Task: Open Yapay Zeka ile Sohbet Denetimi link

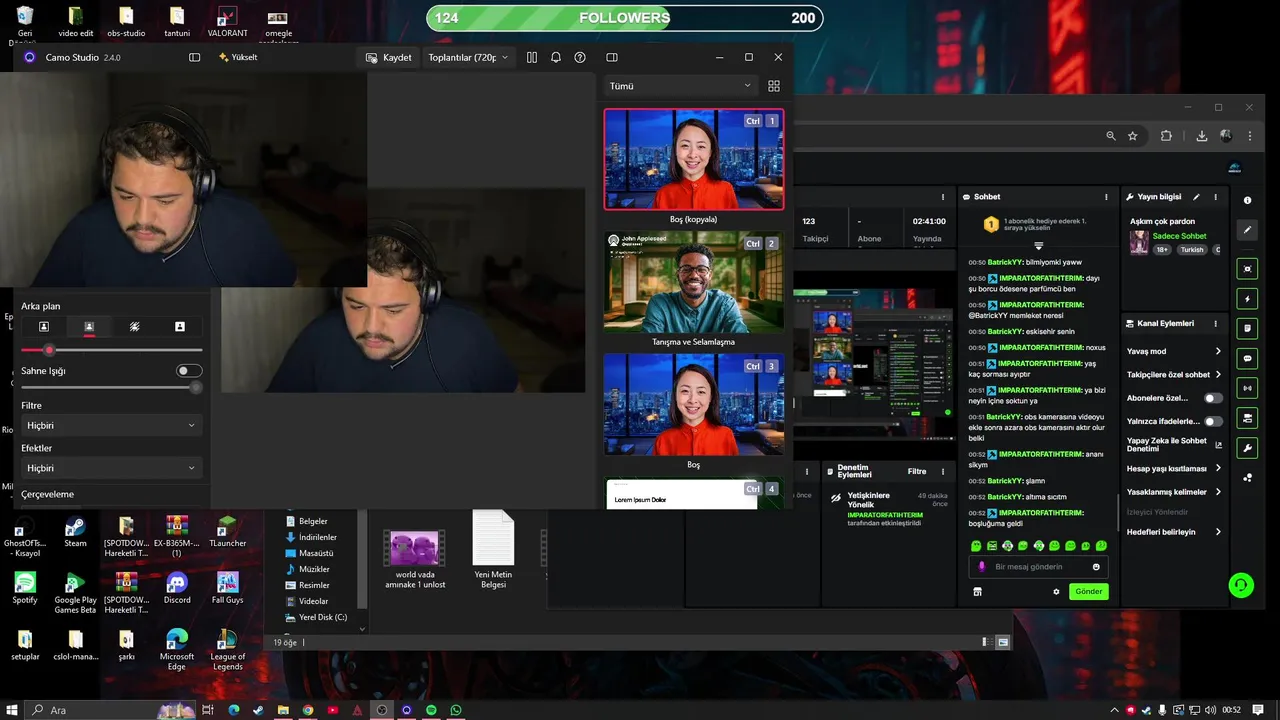Action: [x=1174, y=445]
